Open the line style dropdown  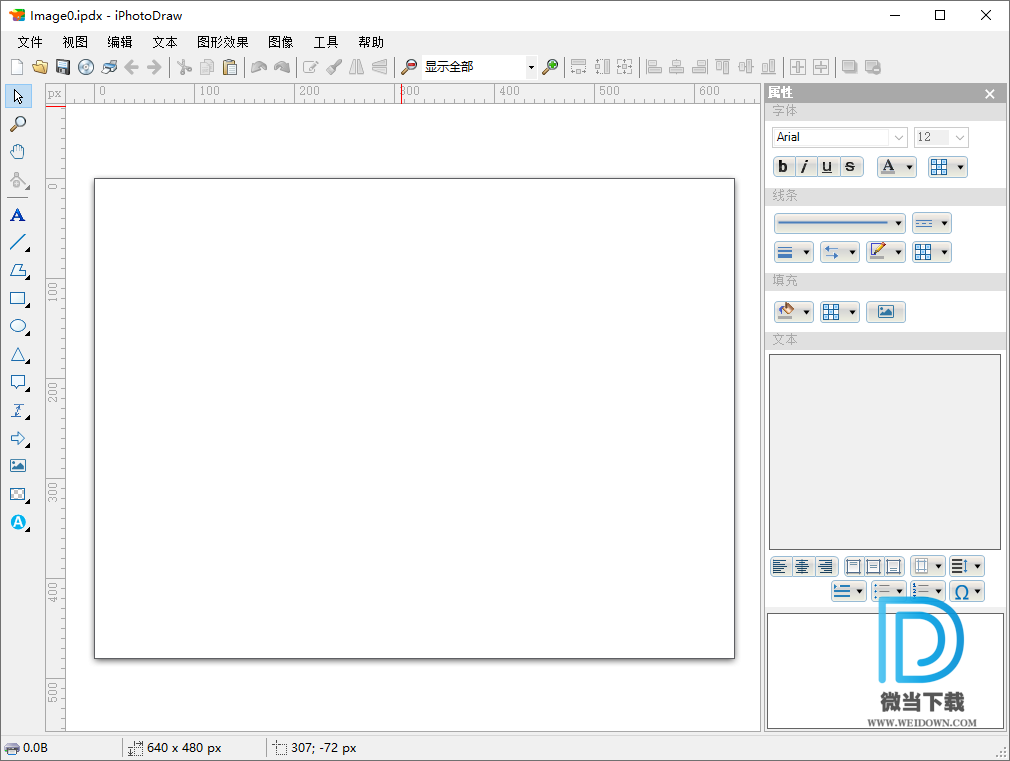(840, 223)
